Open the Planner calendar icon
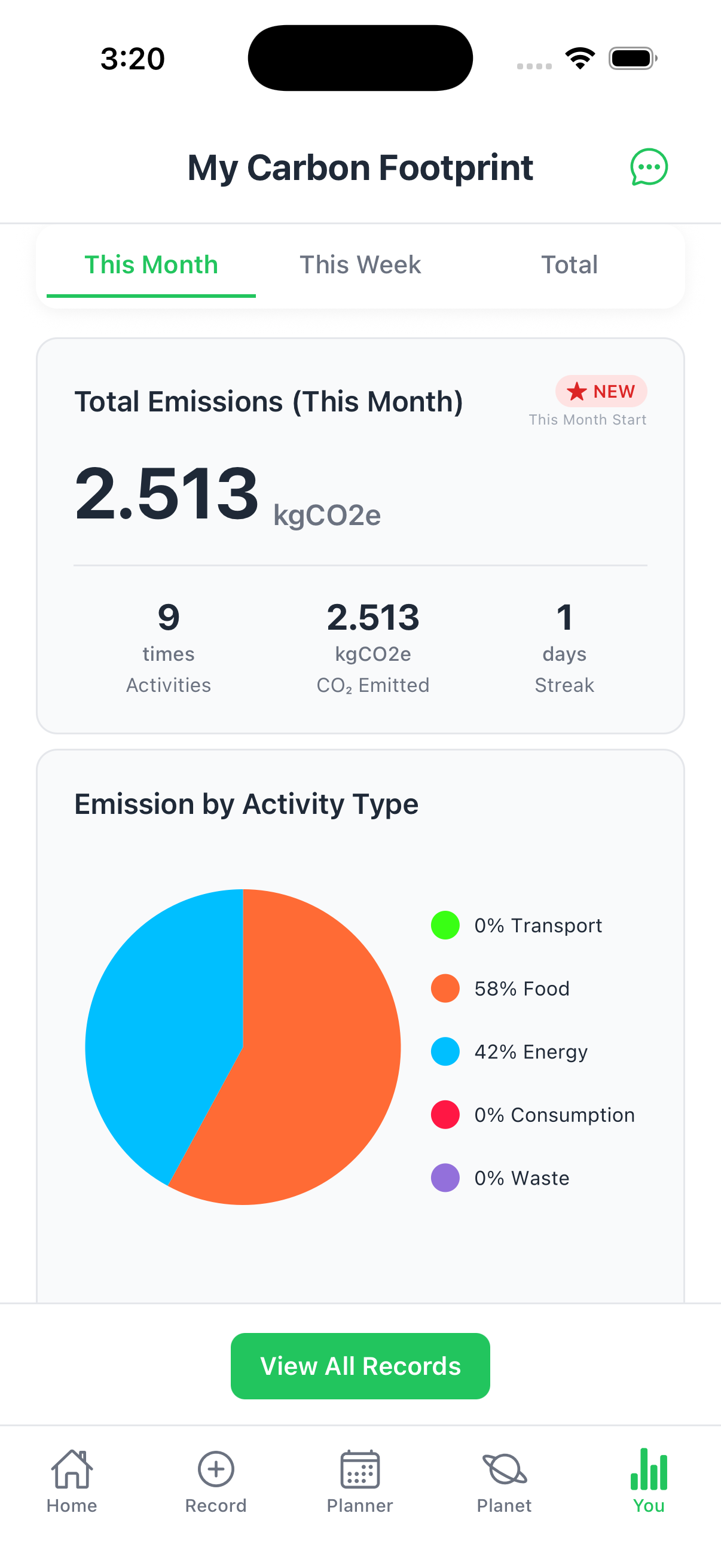 tap(360, 1469)
